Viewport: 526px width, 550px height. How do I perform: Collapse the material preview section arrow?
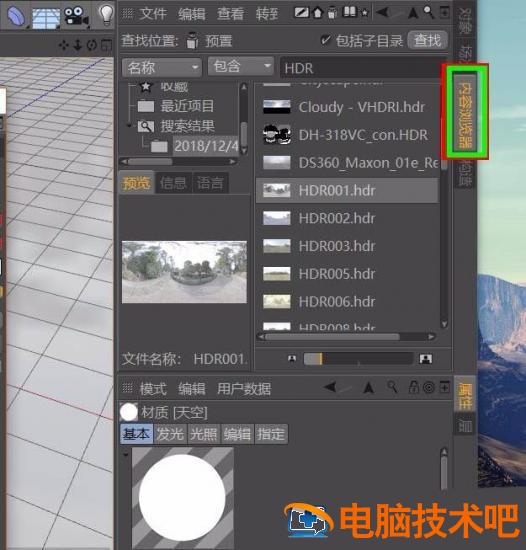126,454
